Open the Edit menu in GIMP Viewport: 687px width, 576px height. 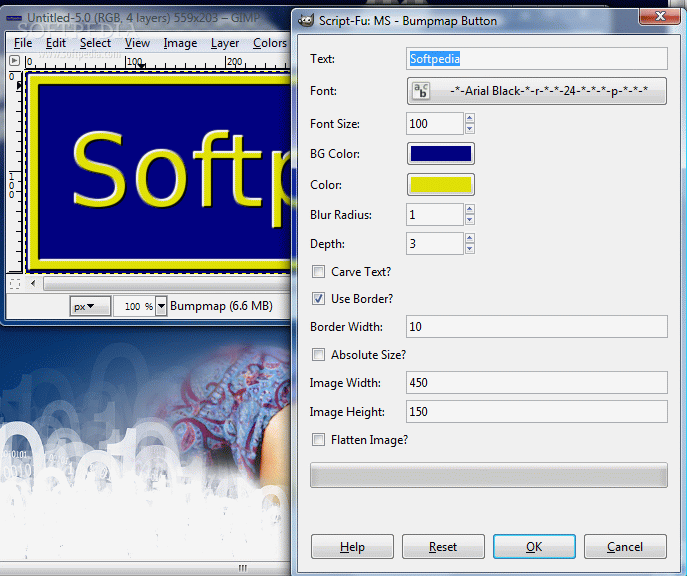(x=56, y=43)
